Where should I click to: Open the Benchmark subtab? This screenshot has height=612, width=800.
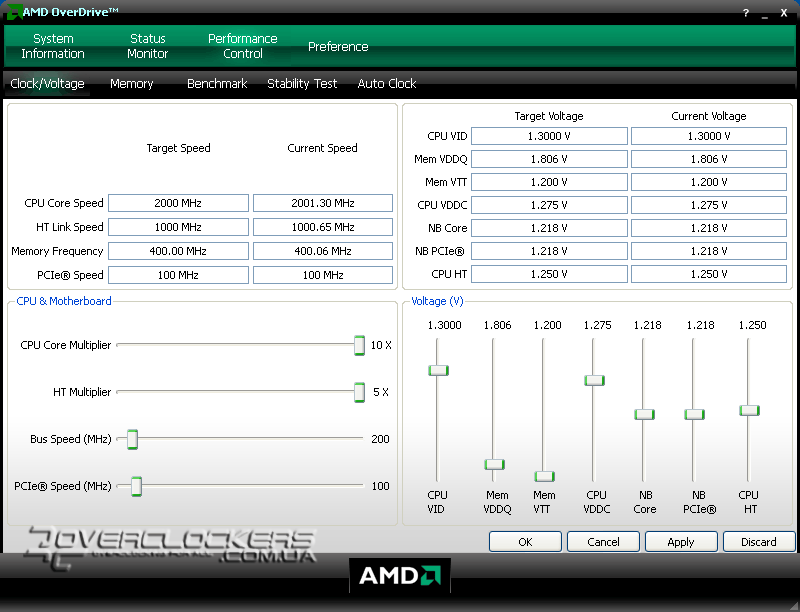217,84
